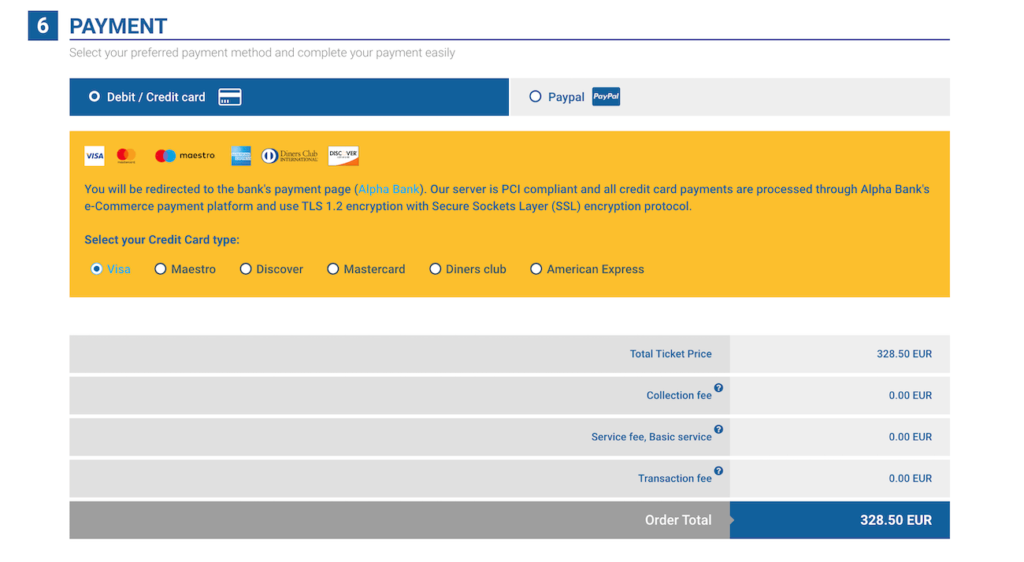Viewport: 1024px width, 562px height.
Task: Click the Select your Credit Card type label
Action: pos(162,240)
